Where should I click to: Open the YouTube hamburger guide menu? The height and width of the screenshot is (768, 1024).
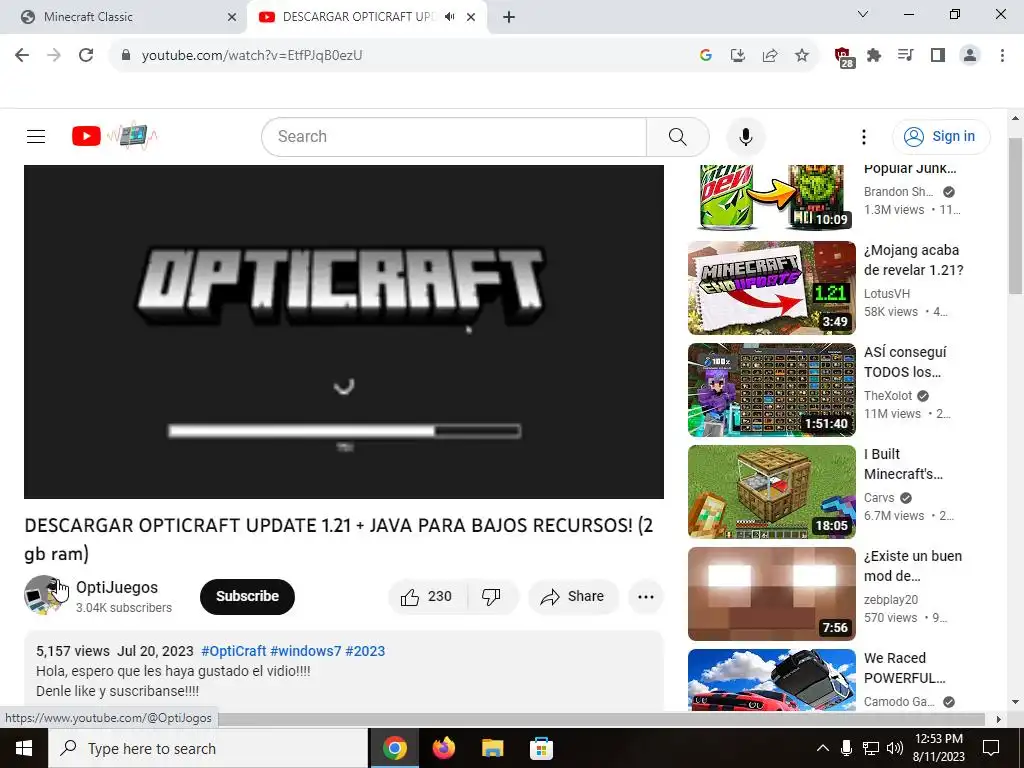tap(36, 136)
